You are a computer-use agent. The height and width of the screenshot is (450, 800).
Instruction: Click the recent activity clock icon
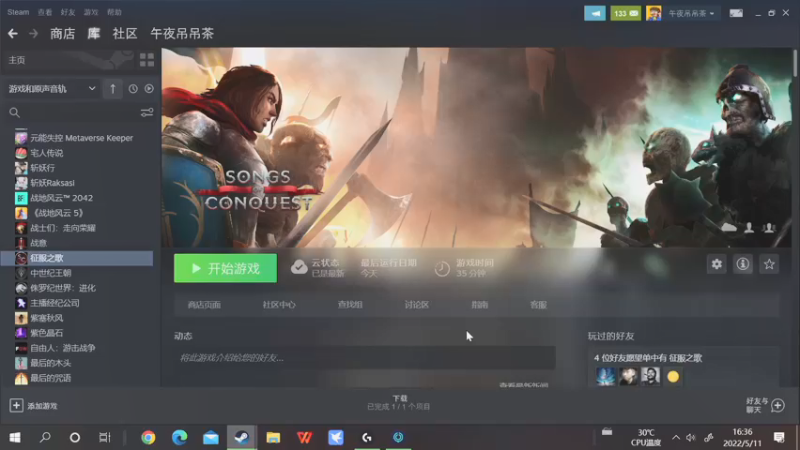133,89
